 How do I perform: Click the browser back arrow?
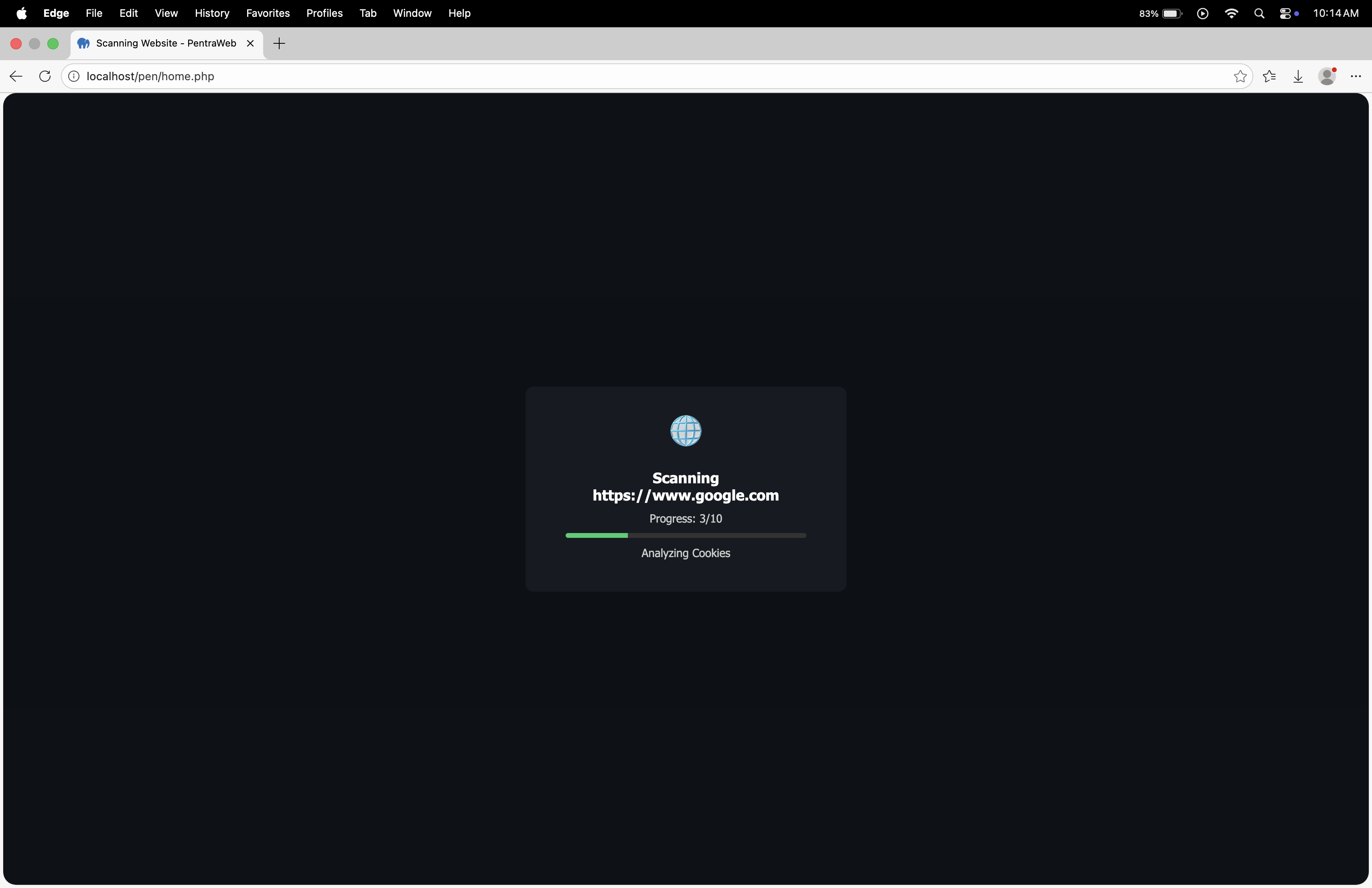coord(16,76)
